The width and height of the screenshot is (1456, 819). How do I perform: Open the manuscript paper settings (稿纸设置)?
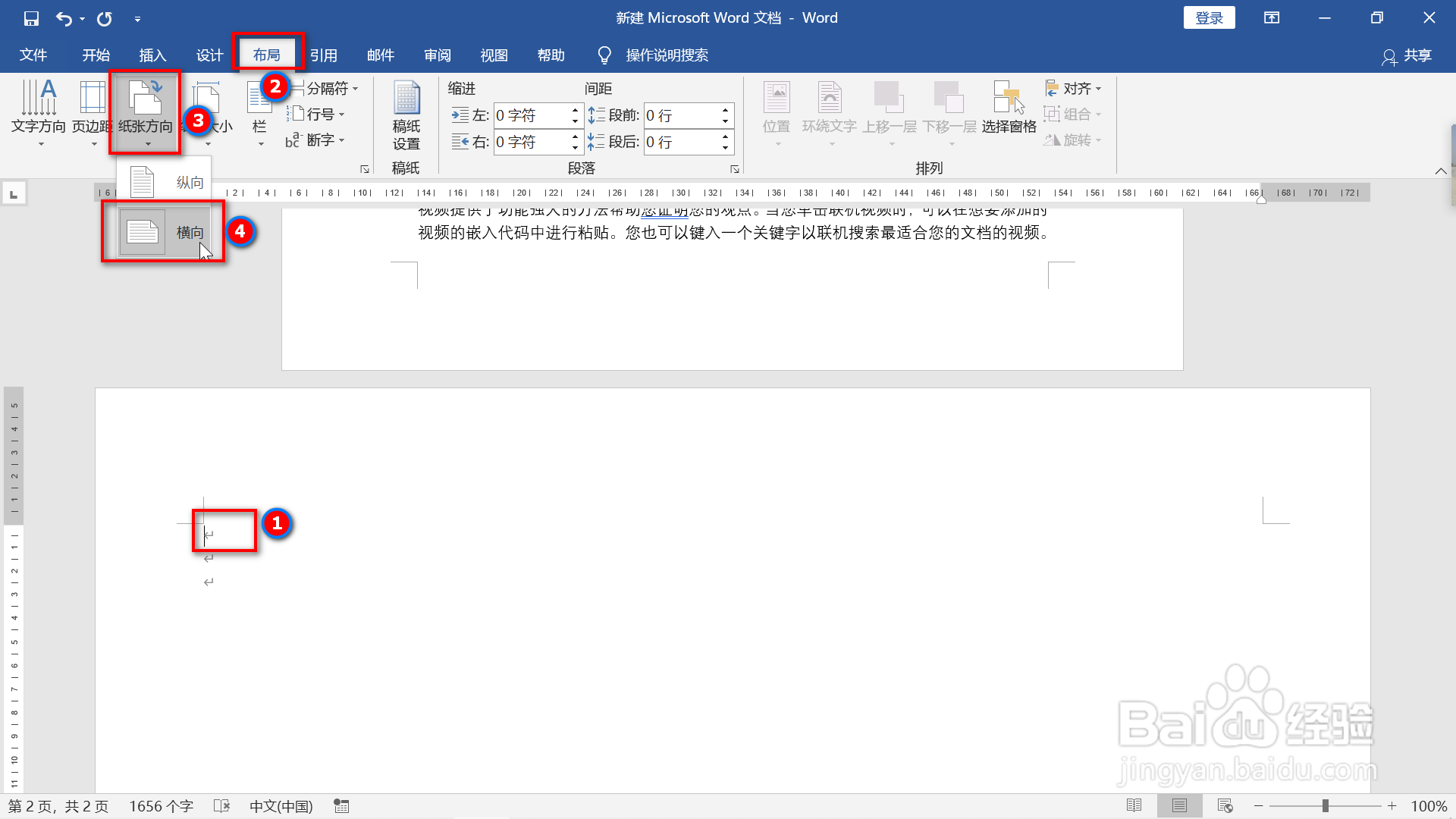[x=406, y=114]
